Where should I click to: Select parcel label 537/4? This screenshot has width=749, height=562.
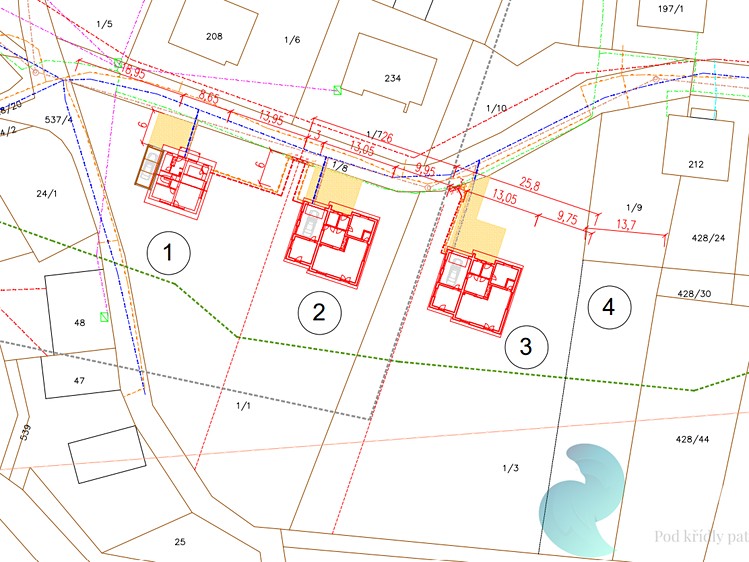pos(59,119)
